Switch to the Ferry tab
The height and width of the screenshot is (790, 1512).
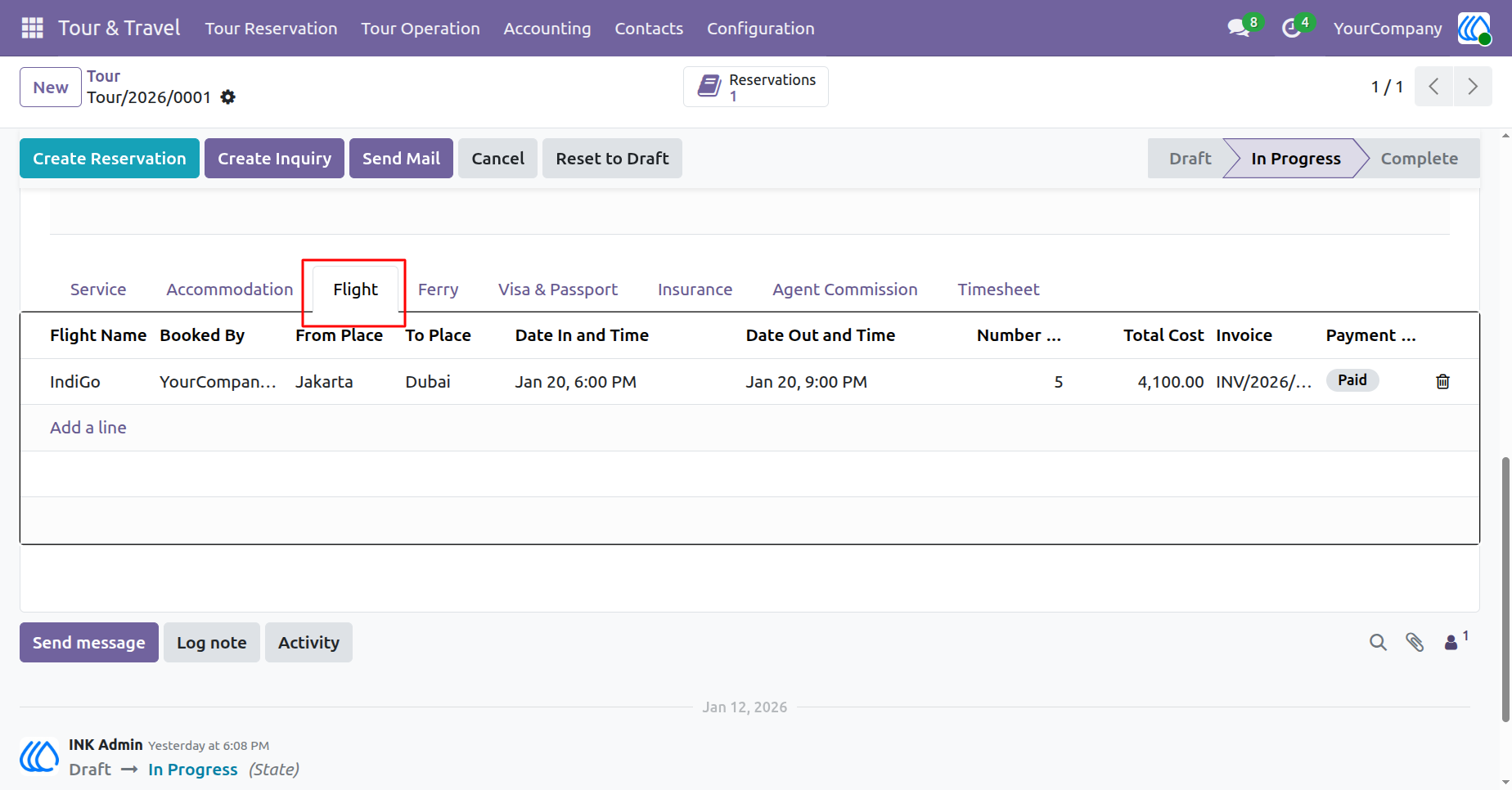pos(439,290)
